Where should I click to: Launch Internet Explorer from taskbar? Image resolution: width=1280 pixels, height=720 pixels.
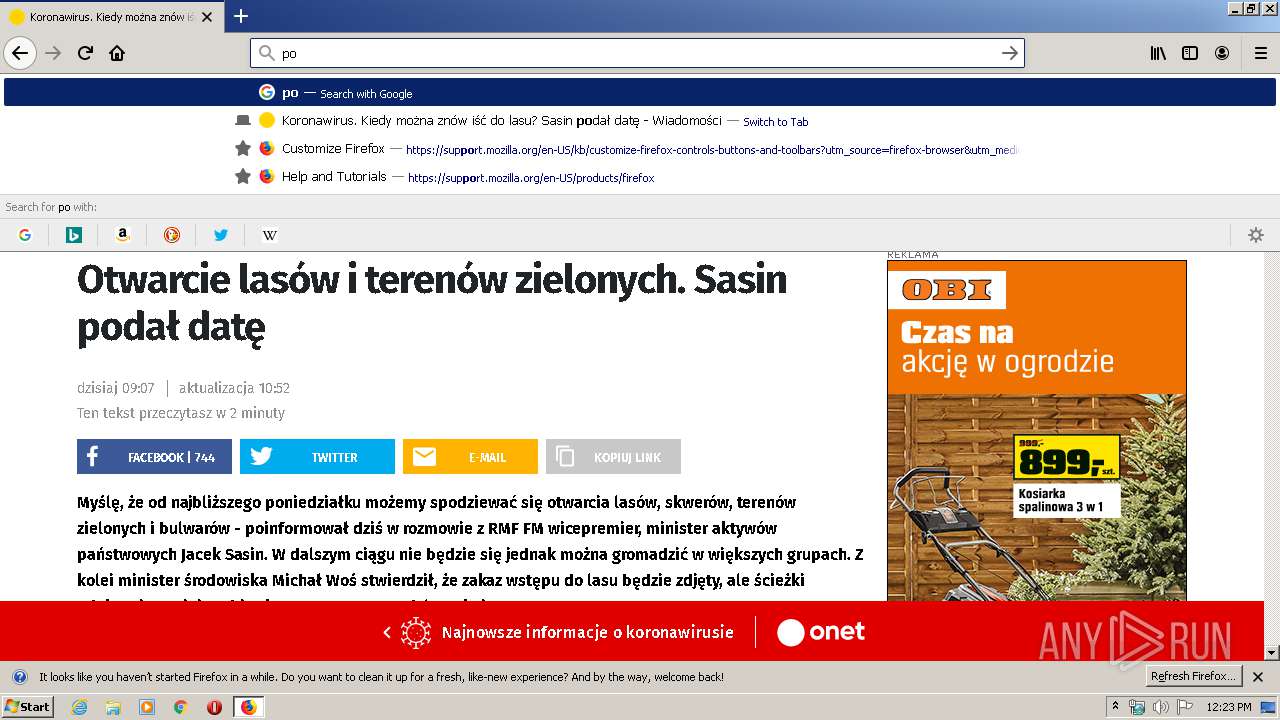(80, 707)
